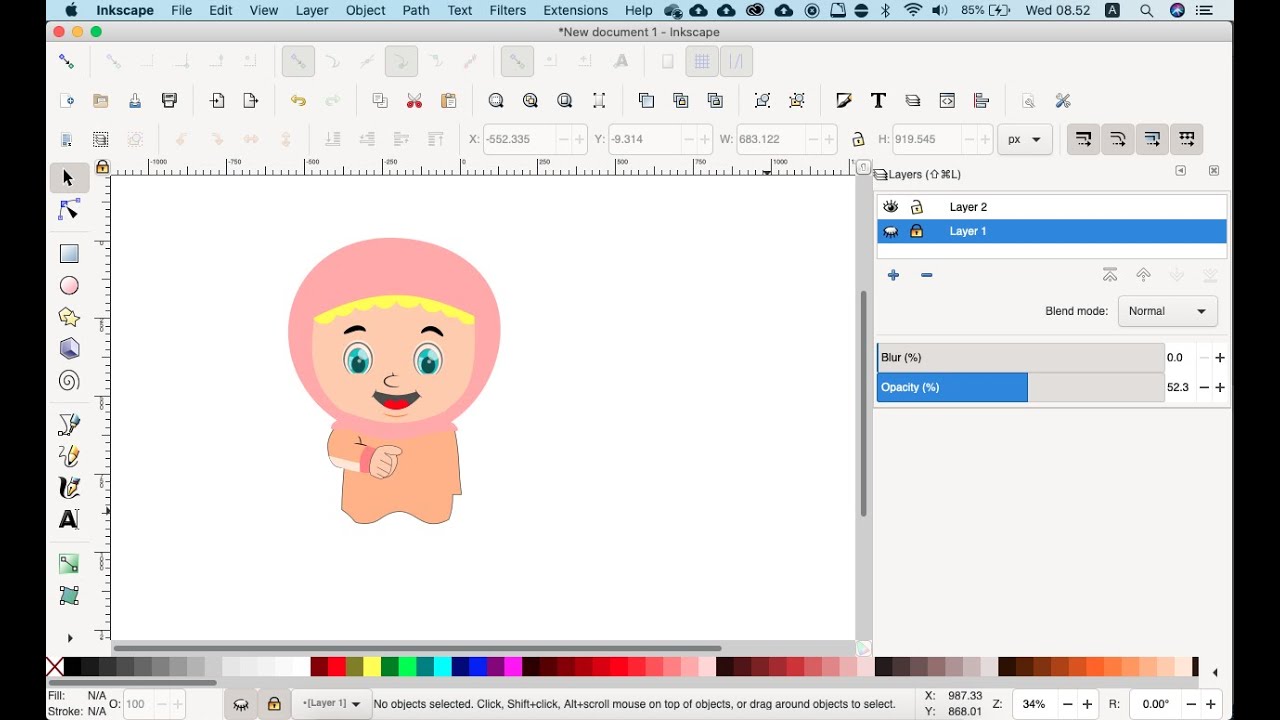Toggle current layer lock in status bar
Viewport: 1280px width, 720px height.
[274, 704]
